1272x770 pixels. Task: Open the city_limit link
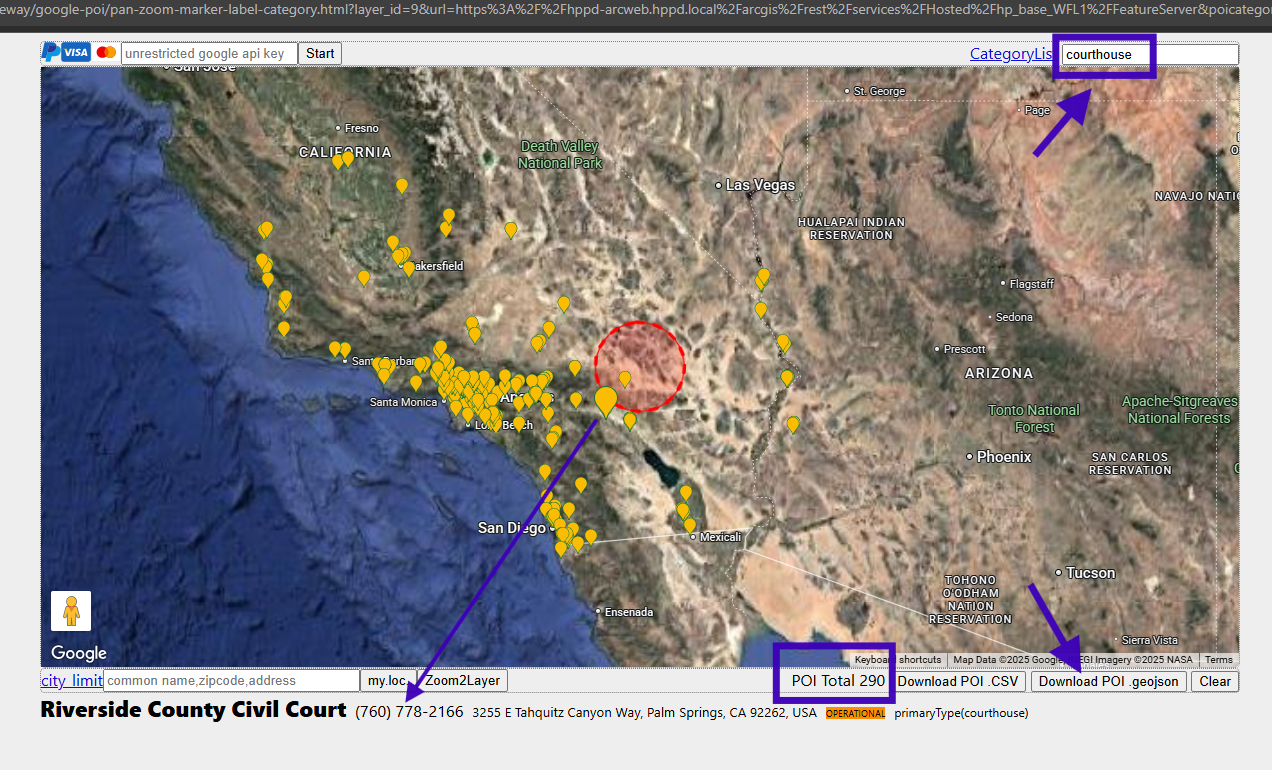click(x=72, y=681)
